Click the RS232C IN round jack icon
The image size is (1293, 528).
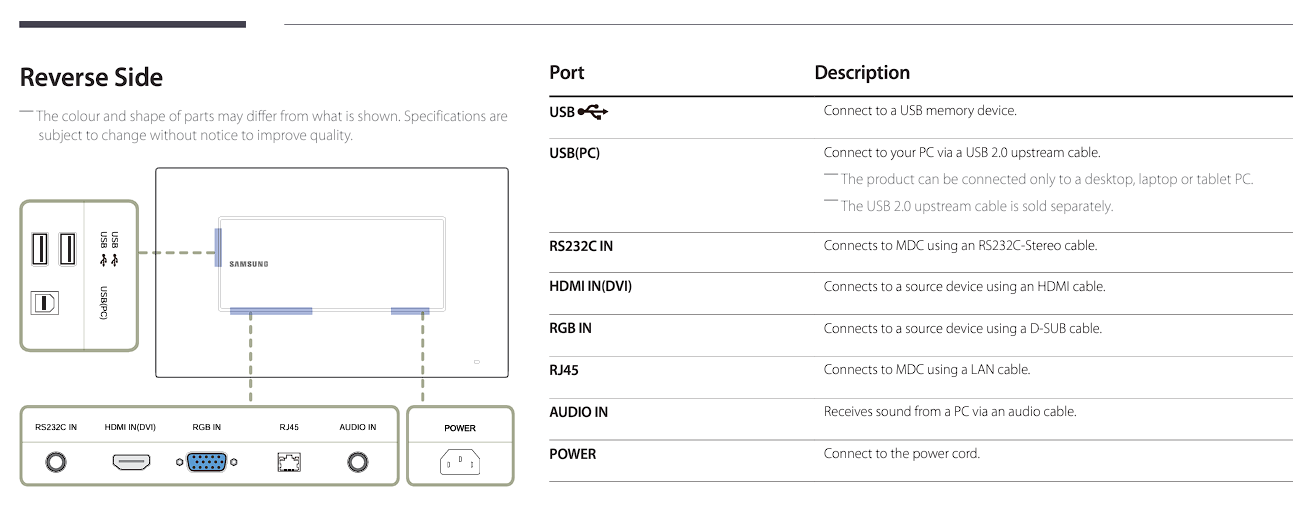pos(56,462)
